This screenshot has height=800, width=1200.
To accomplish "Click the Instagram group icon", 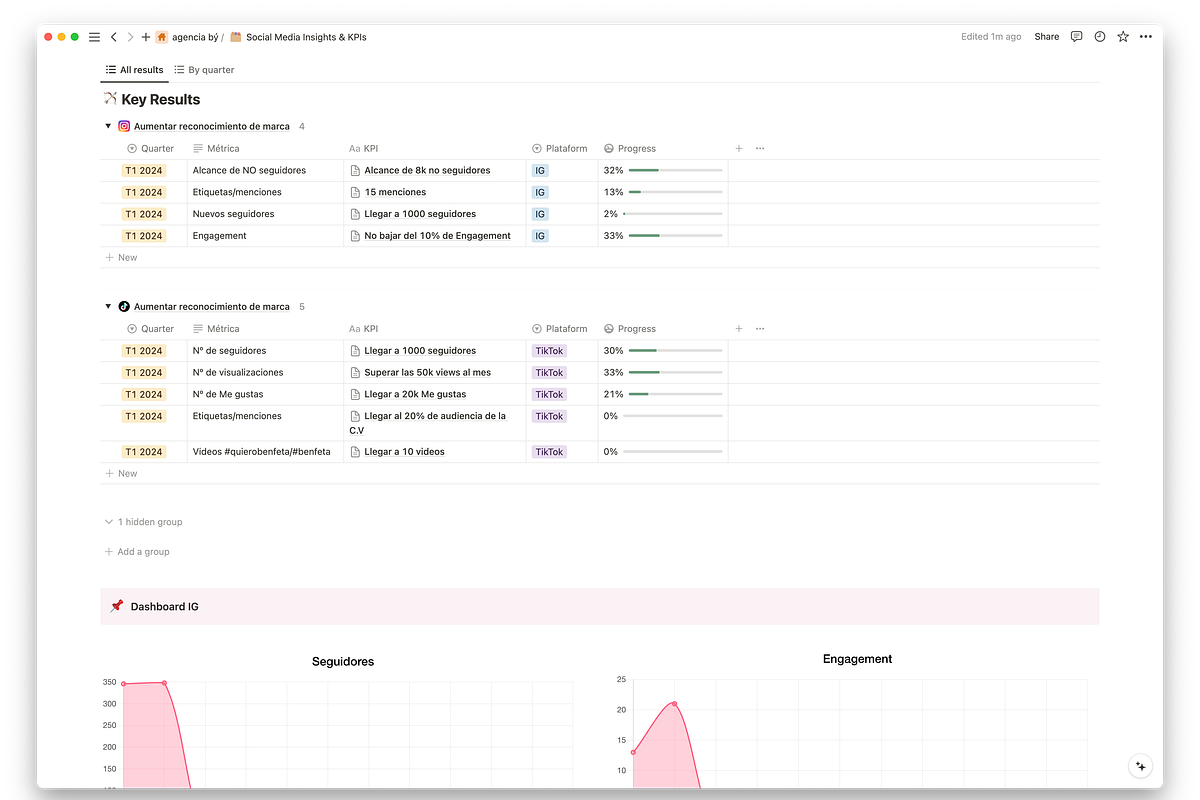I will 124,126.
